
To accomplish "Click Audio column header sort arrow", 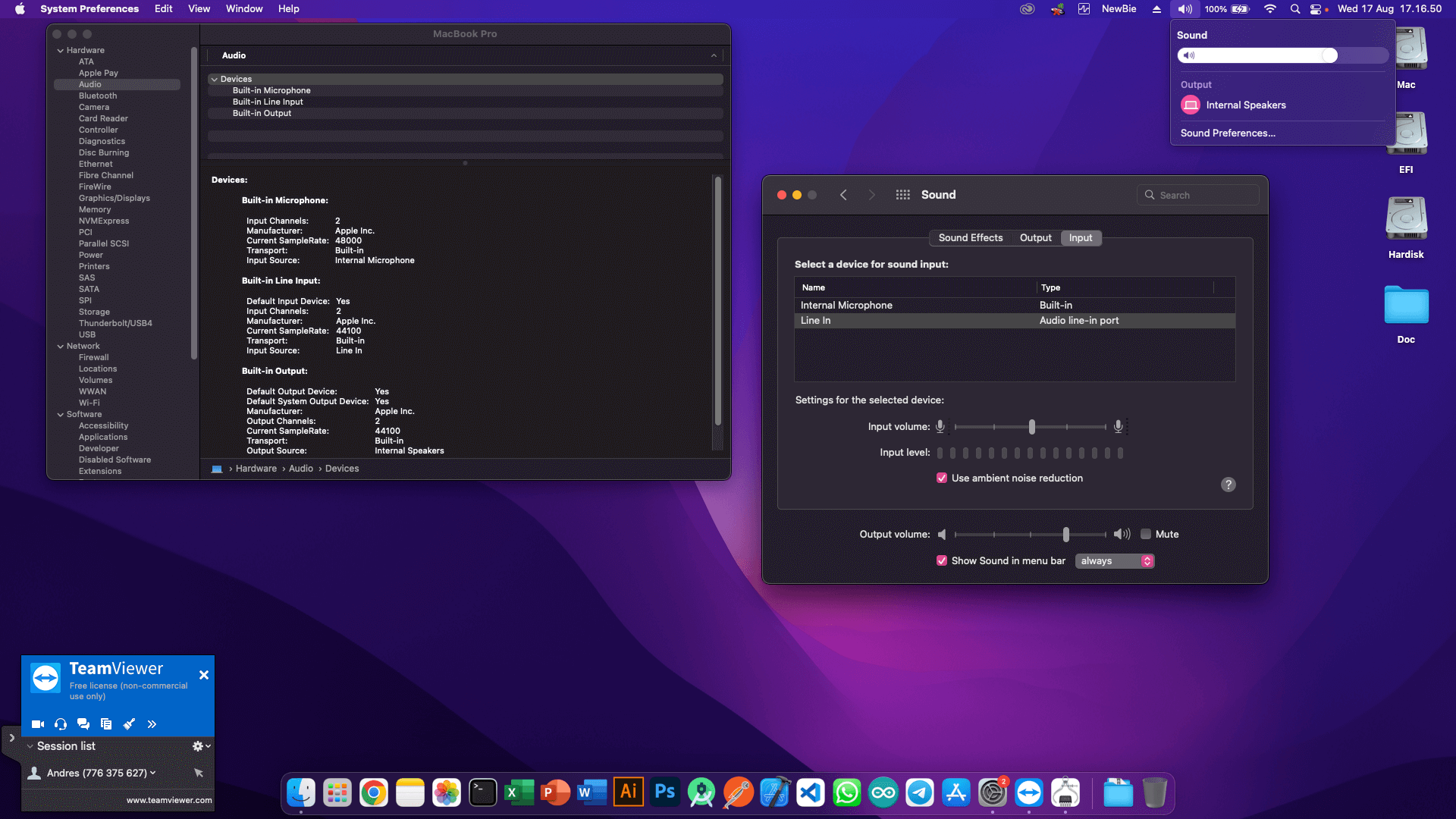I will point(714,55).
